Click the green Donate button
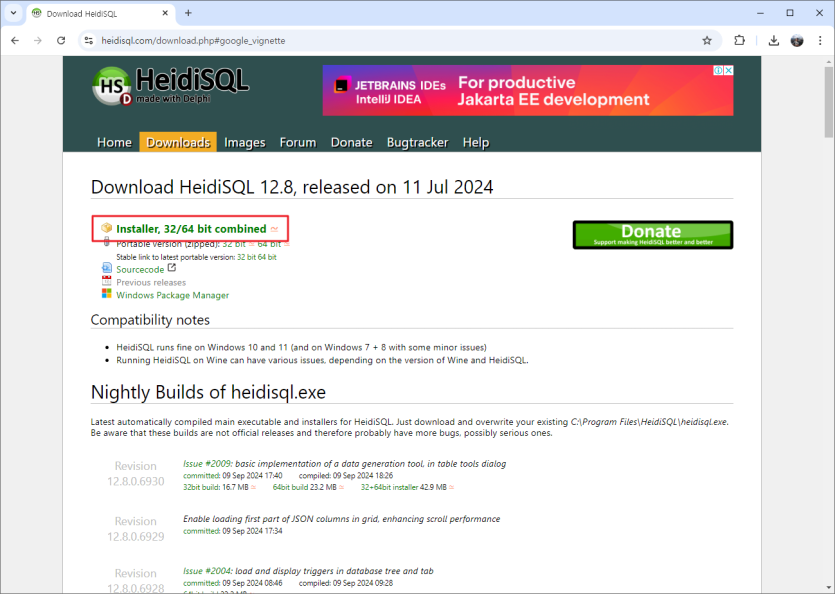The width and height of the screenshot is (835, 594). coord(652,235)
